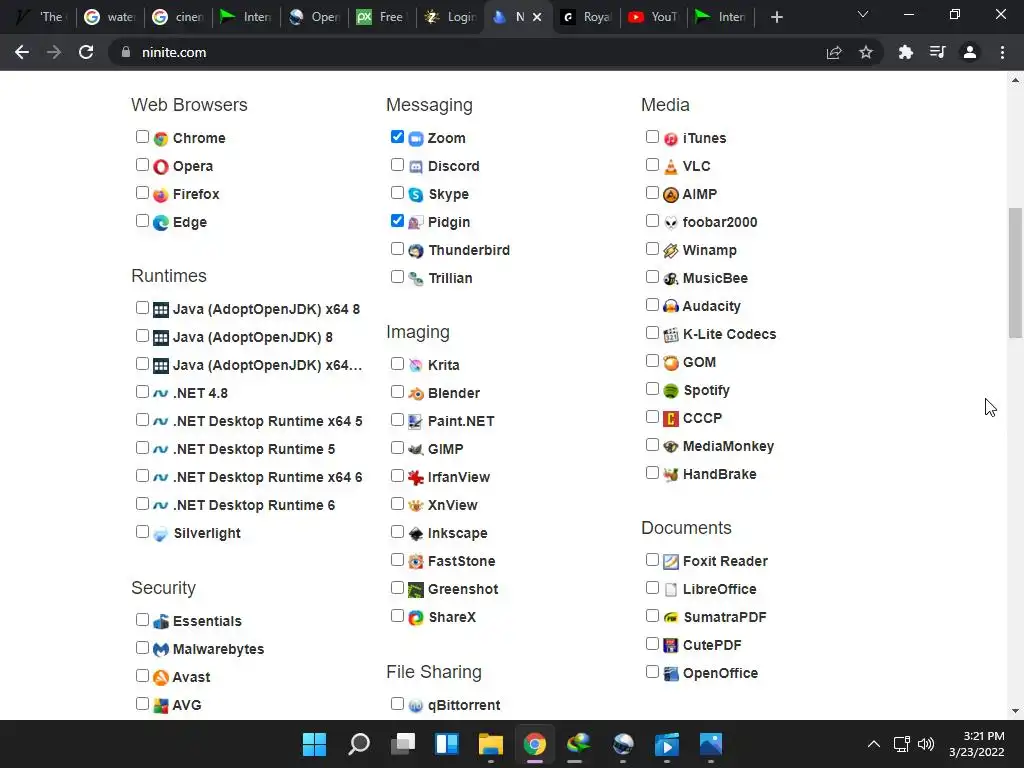This screenshot has height=768, width=1024.
Task: Switch to the Open browser tab
Action: tap(314, 17)
